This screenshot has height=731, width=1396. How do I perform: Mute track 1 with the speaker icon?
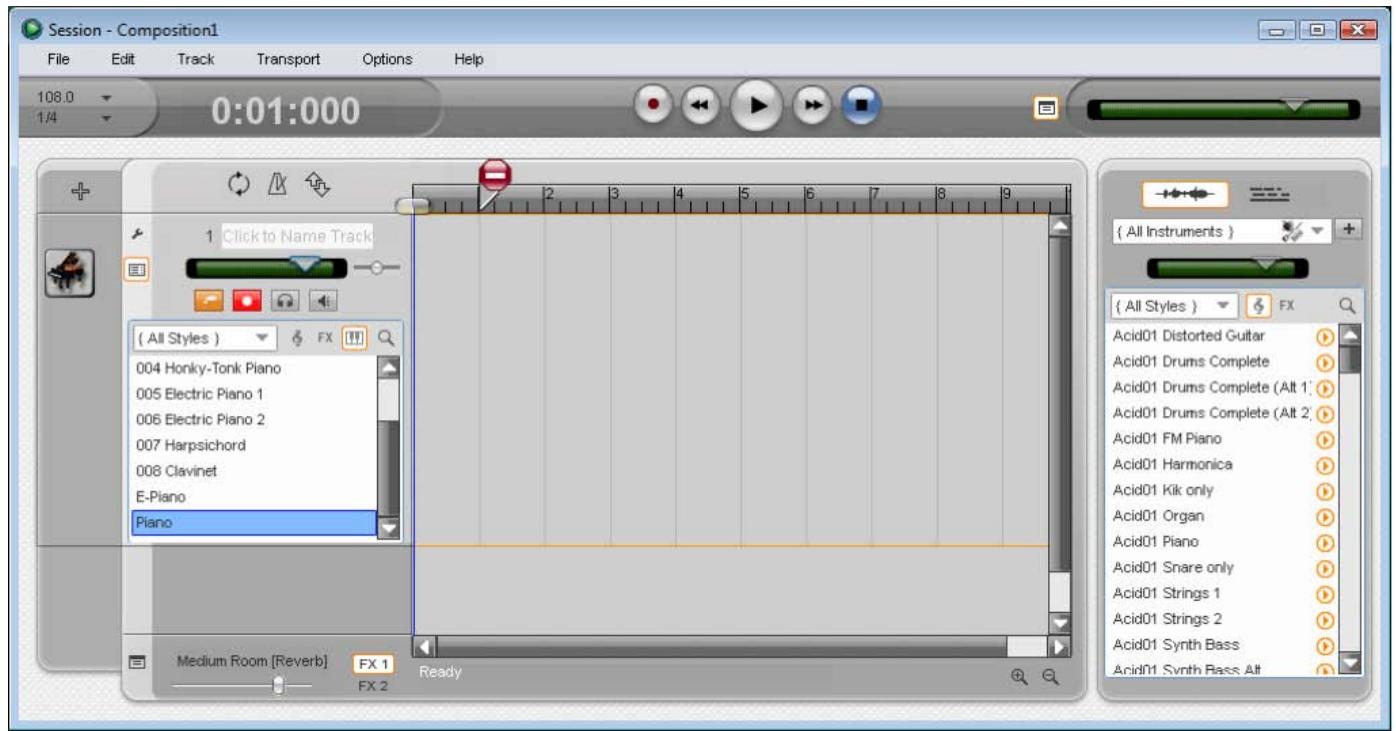[321, 300]
